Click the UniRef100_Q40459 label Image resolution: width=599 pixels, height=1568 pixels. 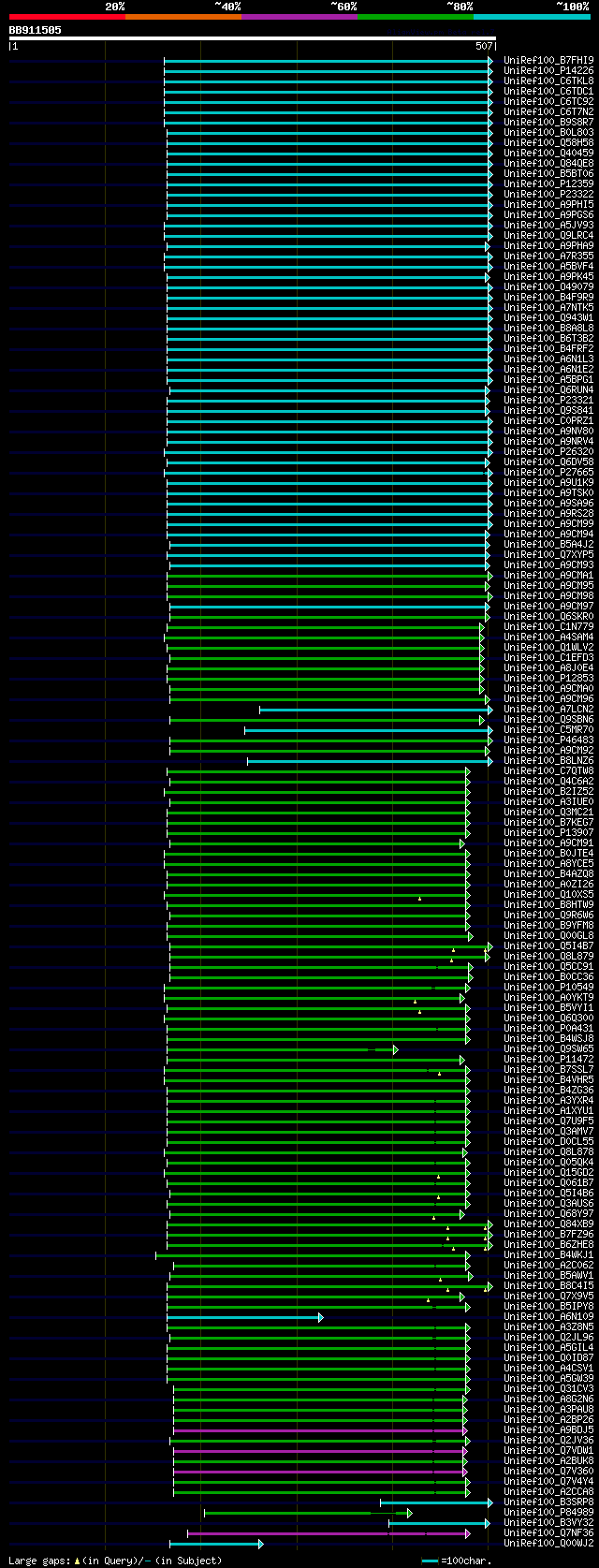coord(548,153)
